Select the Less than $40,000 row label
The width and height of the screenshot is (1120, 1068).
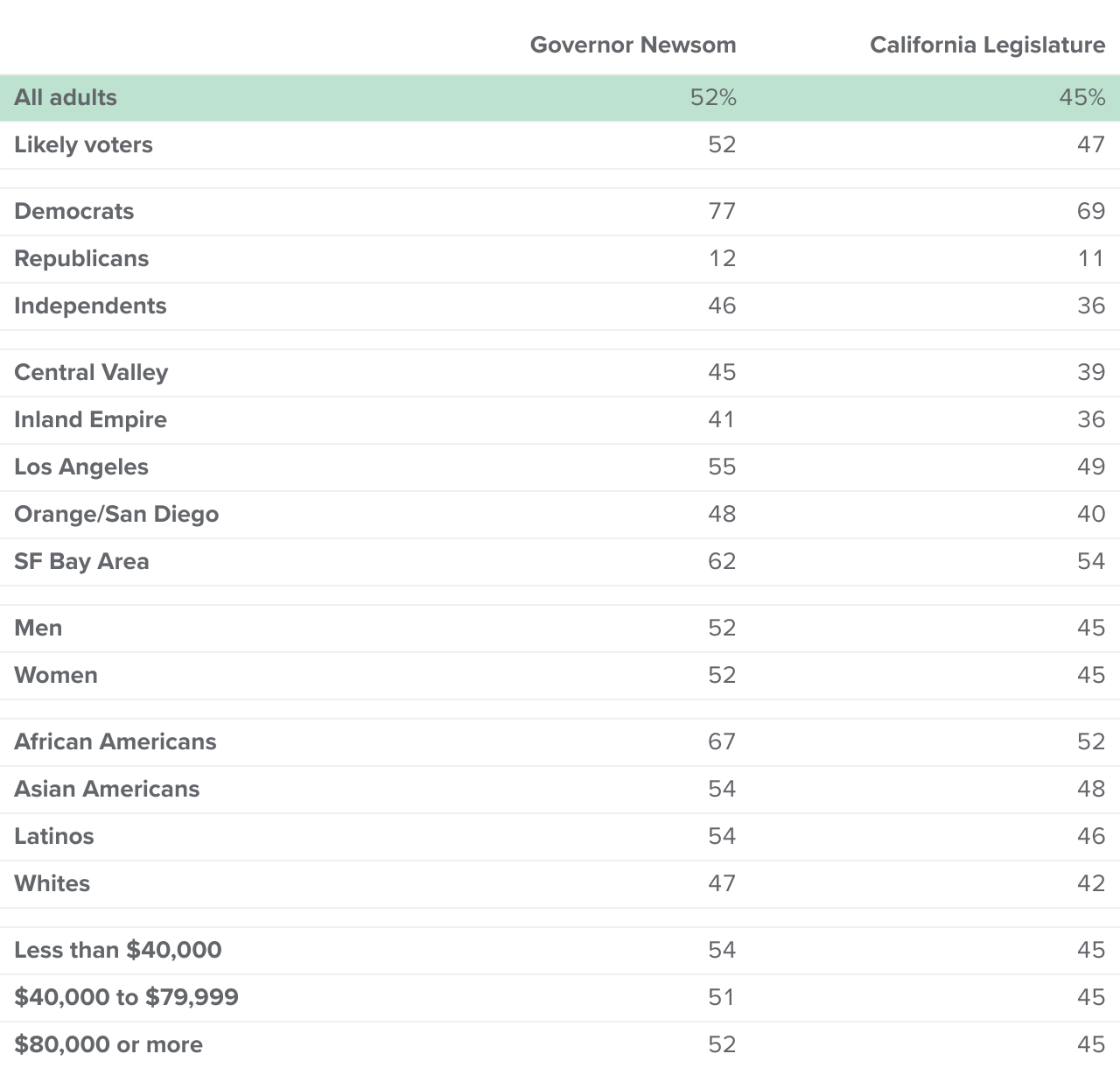coord(118,950)
